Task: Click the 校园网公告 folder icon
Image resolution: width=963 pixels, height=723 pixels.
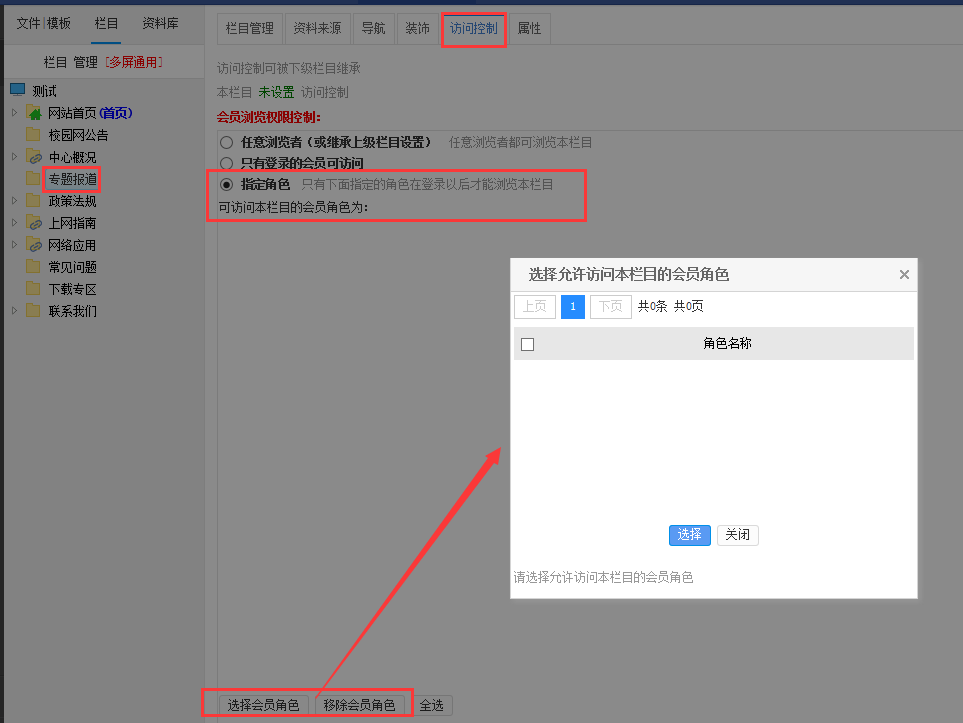Action: (34, 135)
